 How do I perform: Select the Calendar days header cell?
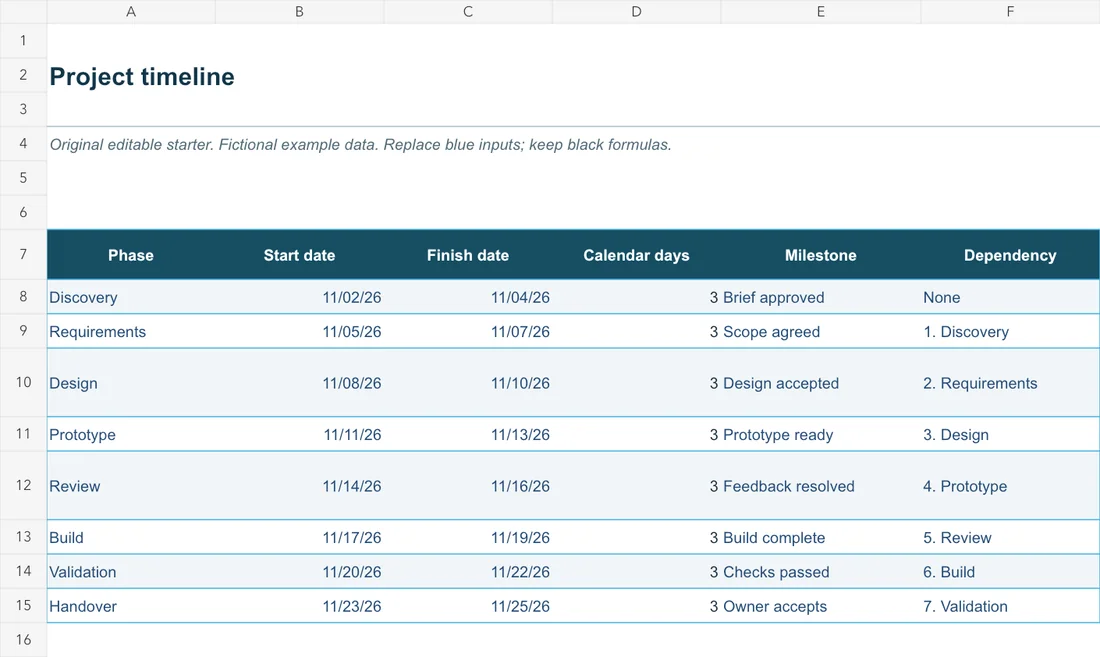(x=636, y=255)
